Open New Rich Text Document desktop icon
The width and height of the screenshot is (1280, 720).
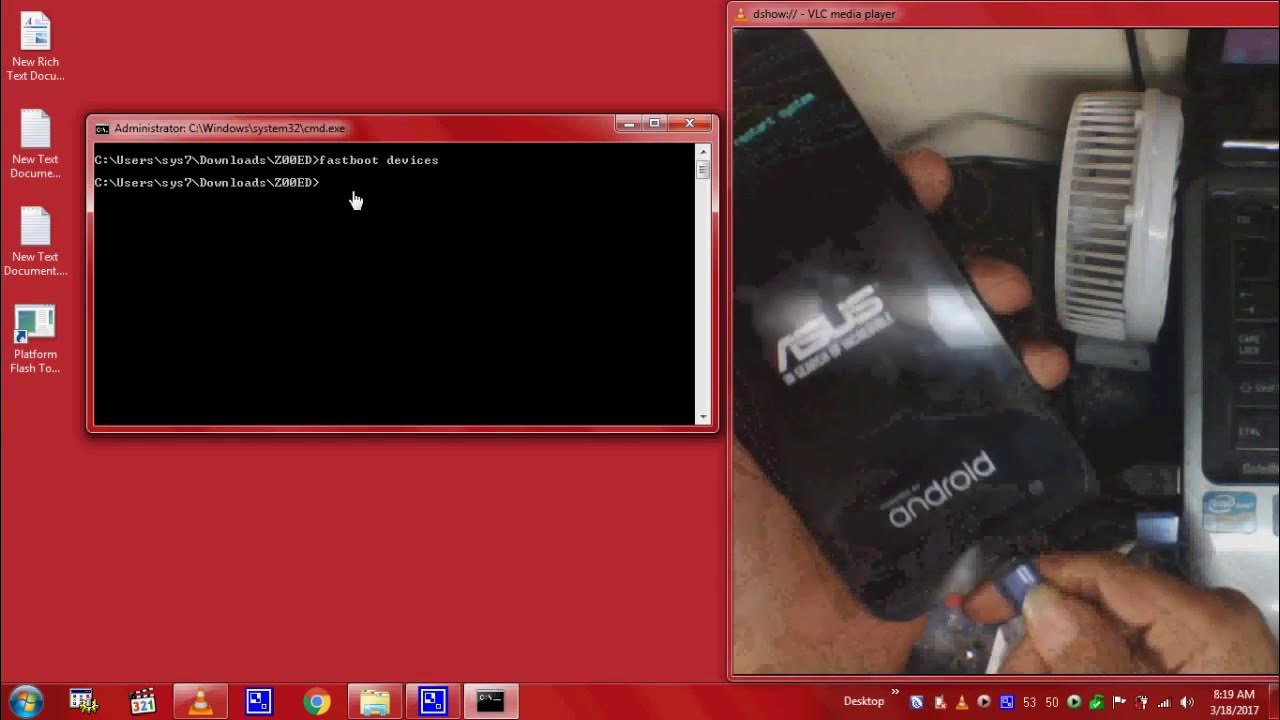35,47
